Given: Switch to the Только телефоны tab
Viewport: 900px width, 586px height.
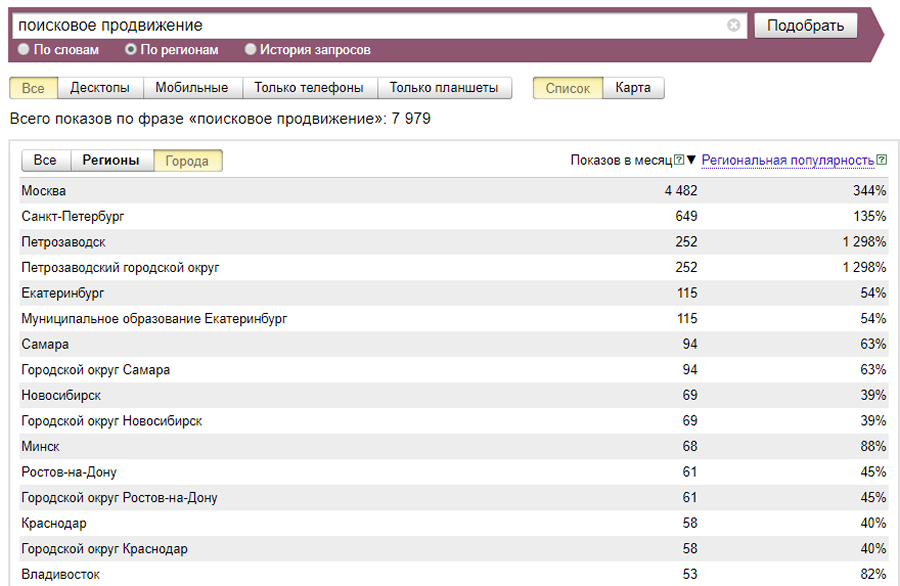Looking at the screenshot, I should tap(309, 88).
